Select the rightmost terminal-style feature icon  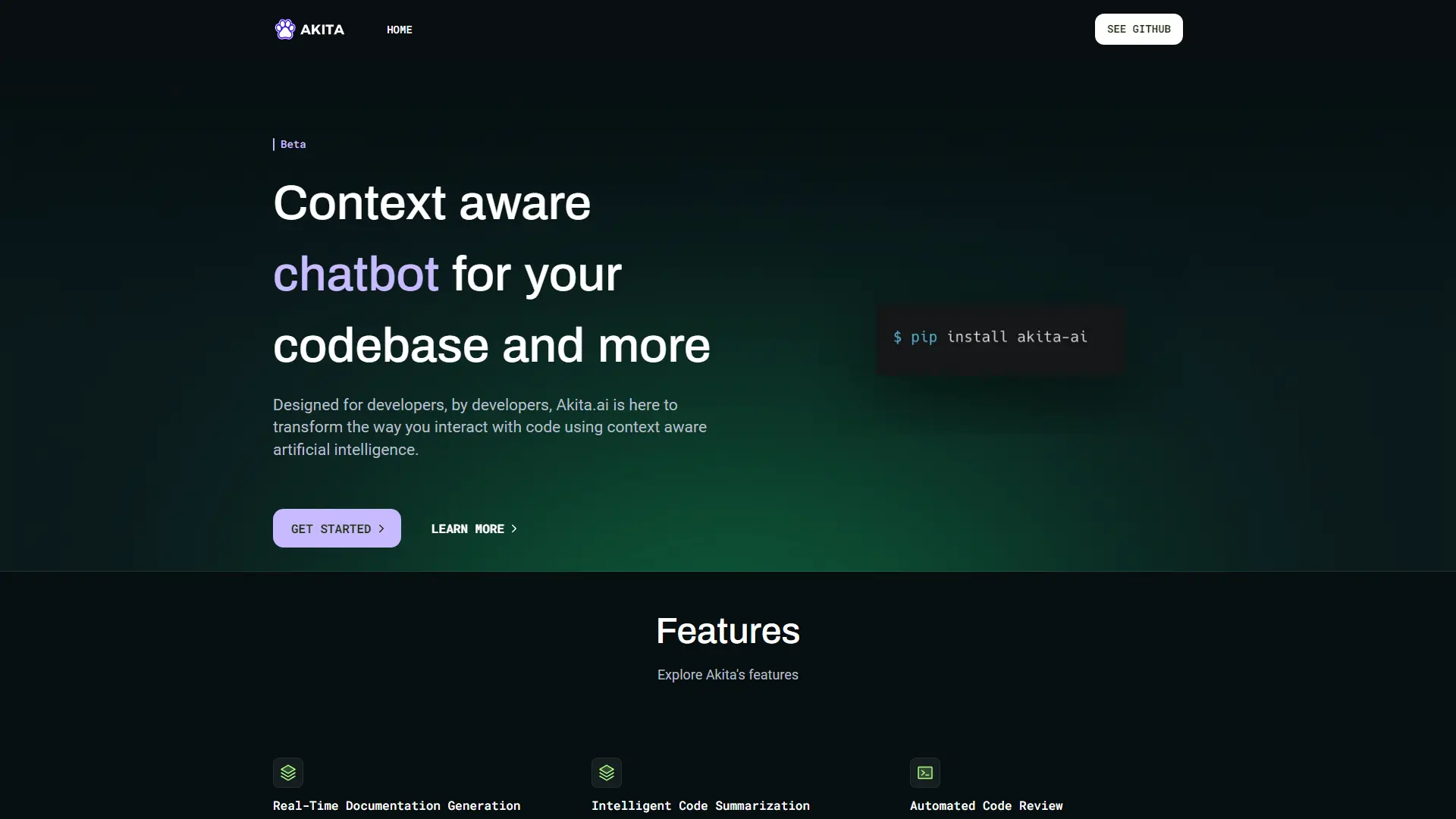925,773
